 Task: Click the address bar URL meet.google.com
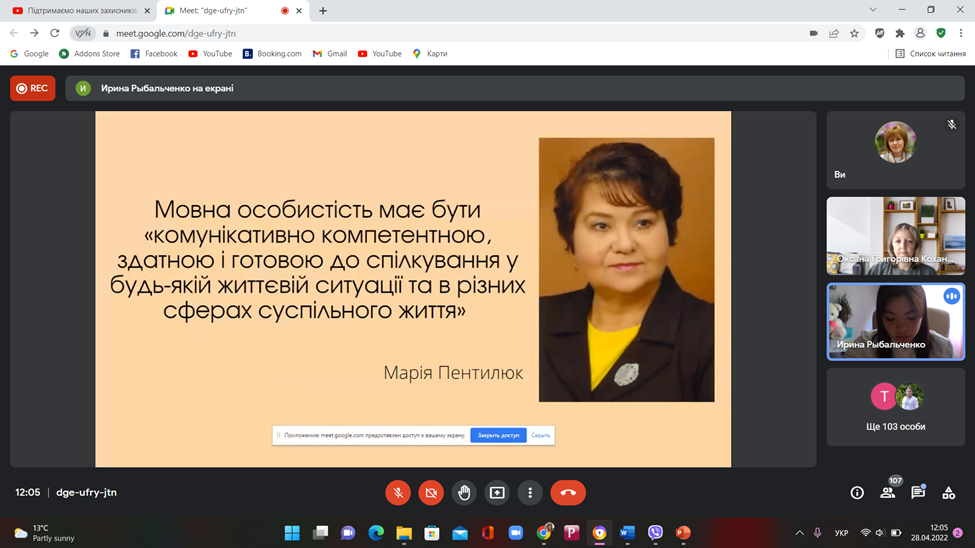[x=175, y=34]
